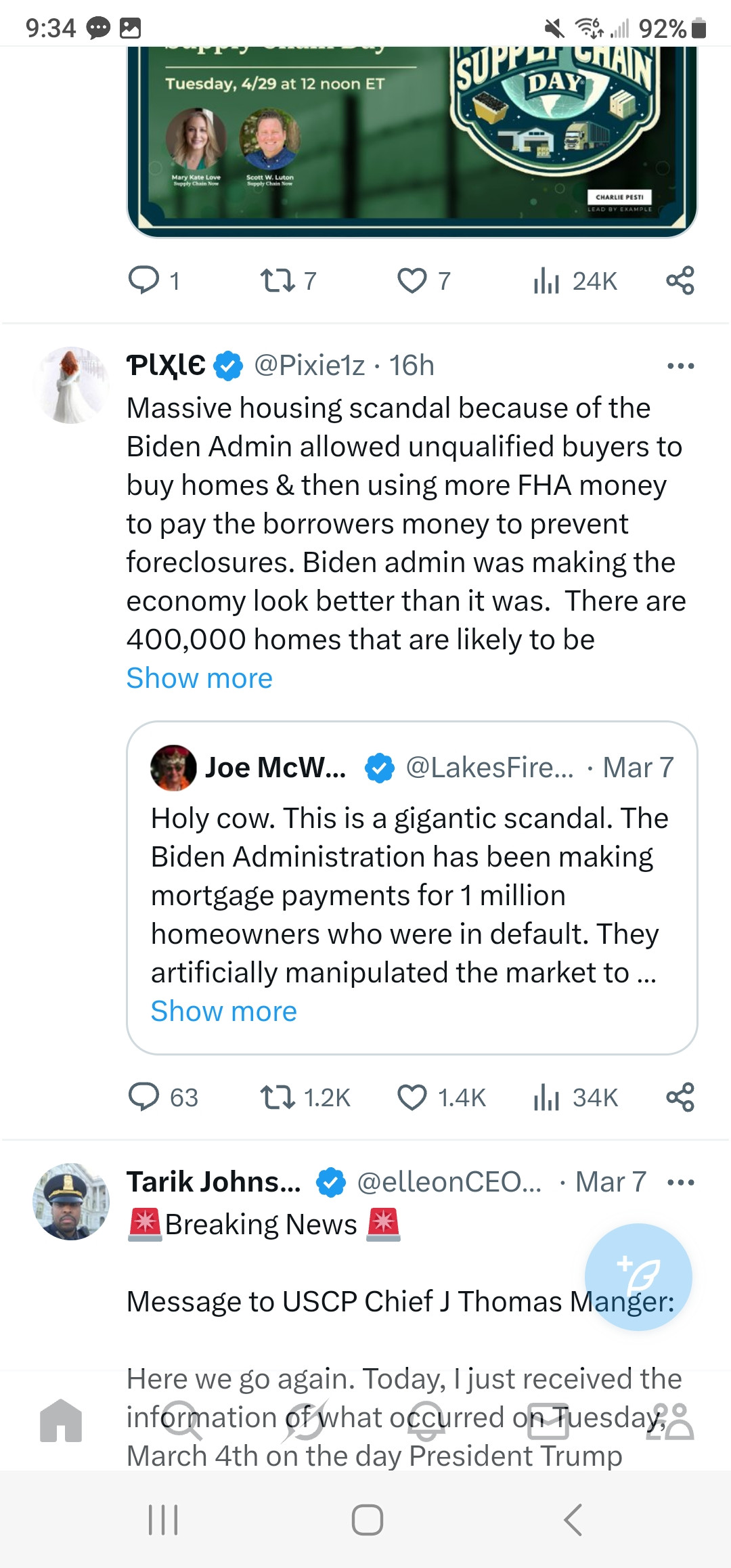The height and width of the screenshot is (1568, 731).
Task: Expand Joe McW's quoted post text
Action: click(x=224, y=1011)
